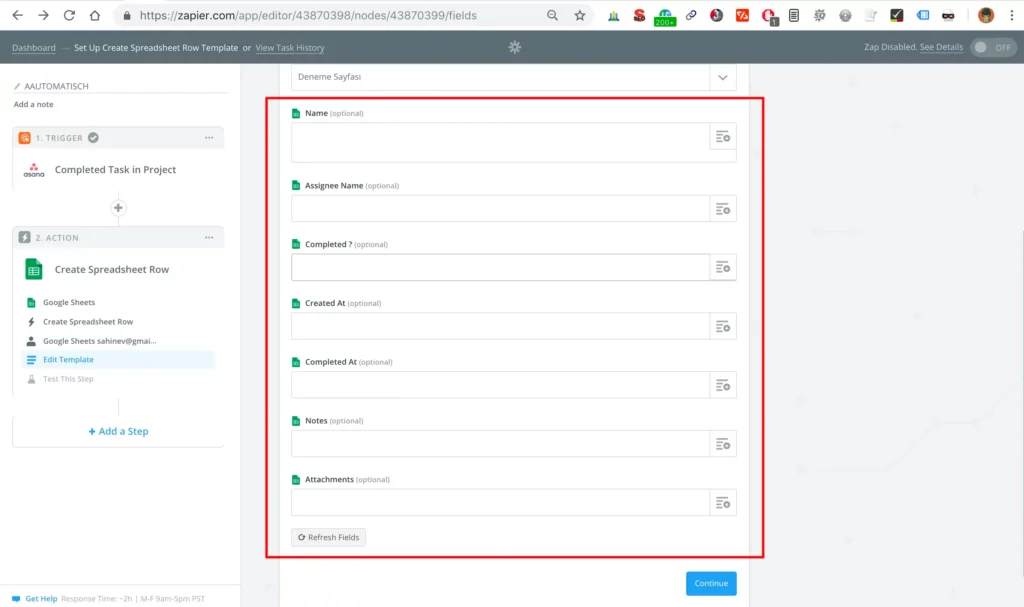The width and height of the screenshot is (1024, 607).
Task: Click the Google Sheets icon beside Create Spreadsheet Row
Action: tap(34, 269)
